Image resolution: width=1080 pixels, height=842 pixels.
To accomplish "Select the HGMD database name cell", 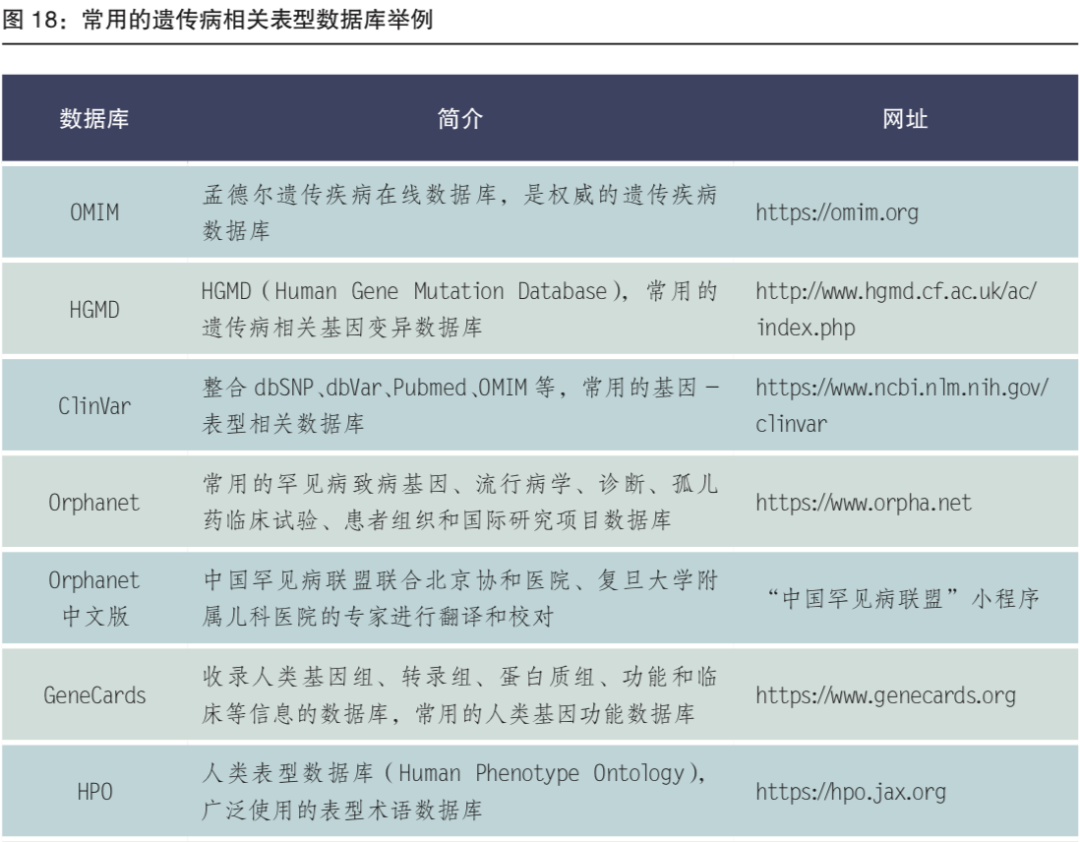I will pyautogui.click(x=94, y=310).
